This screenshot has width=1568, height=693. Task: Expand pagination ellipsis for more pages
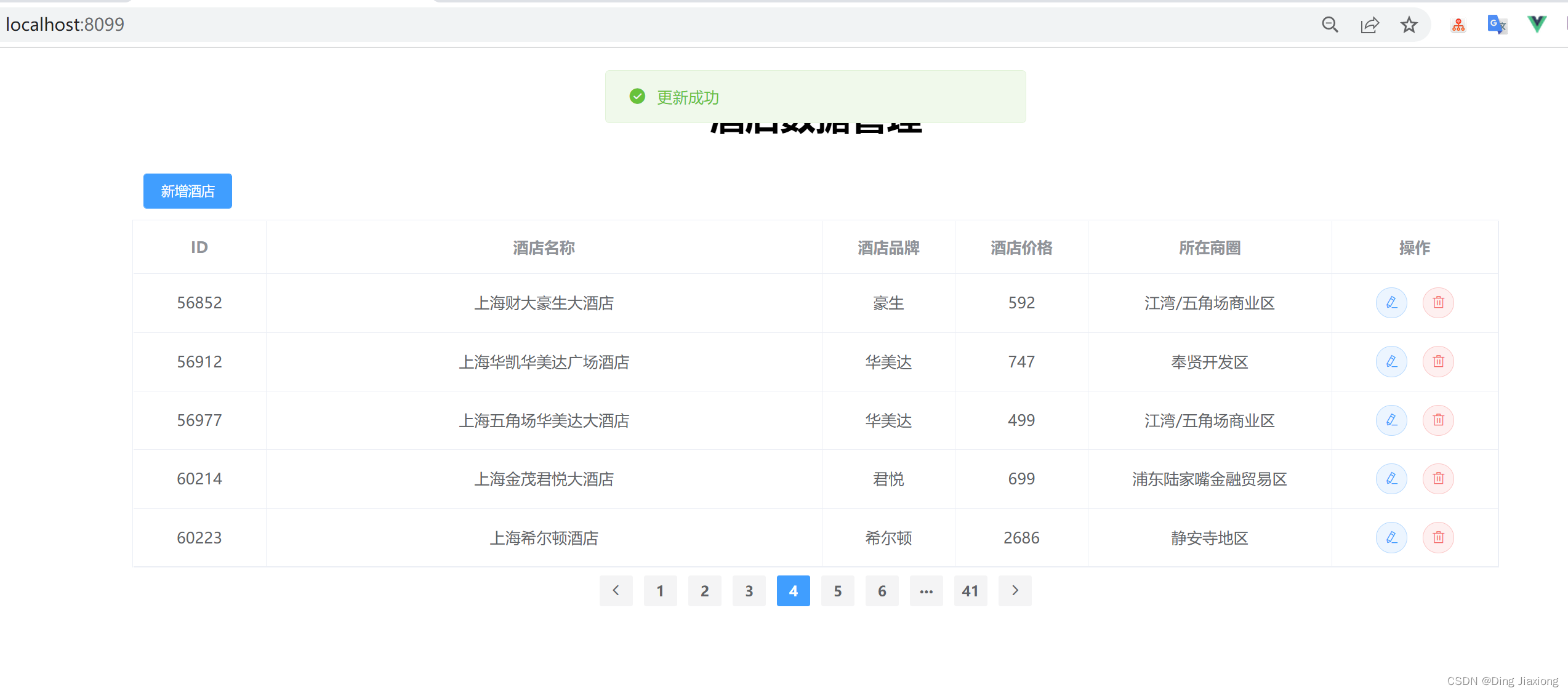coord(927,591)
